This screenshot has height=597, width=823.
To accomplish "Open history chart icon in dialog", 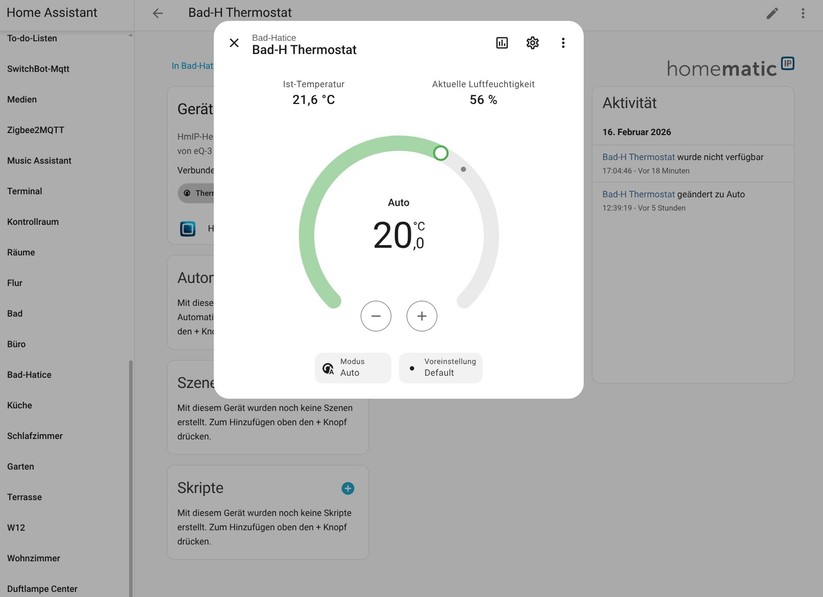I will (502, 43).
